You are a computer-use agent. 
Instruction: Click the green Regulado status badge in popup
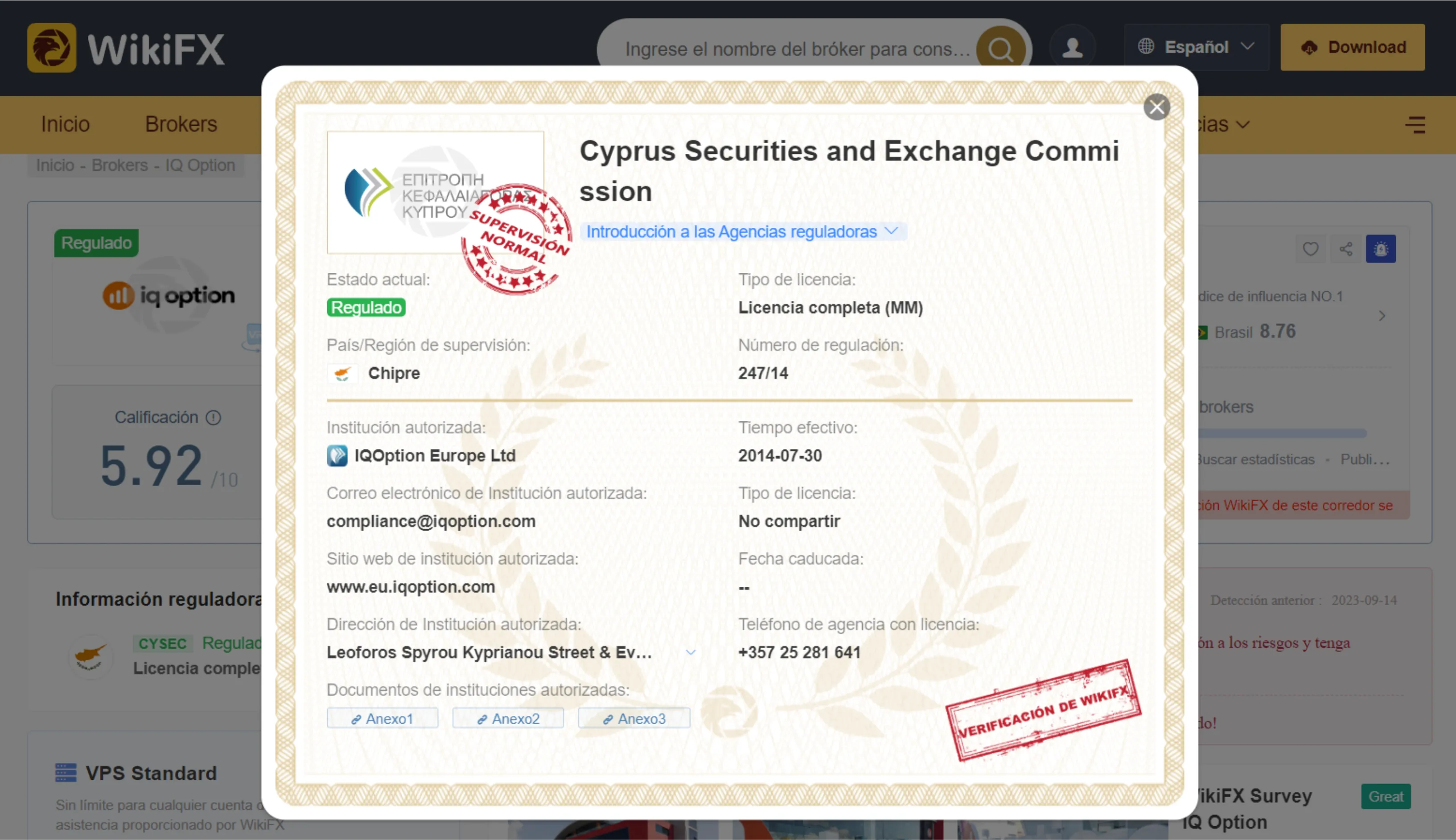click(x=366, y=308)
